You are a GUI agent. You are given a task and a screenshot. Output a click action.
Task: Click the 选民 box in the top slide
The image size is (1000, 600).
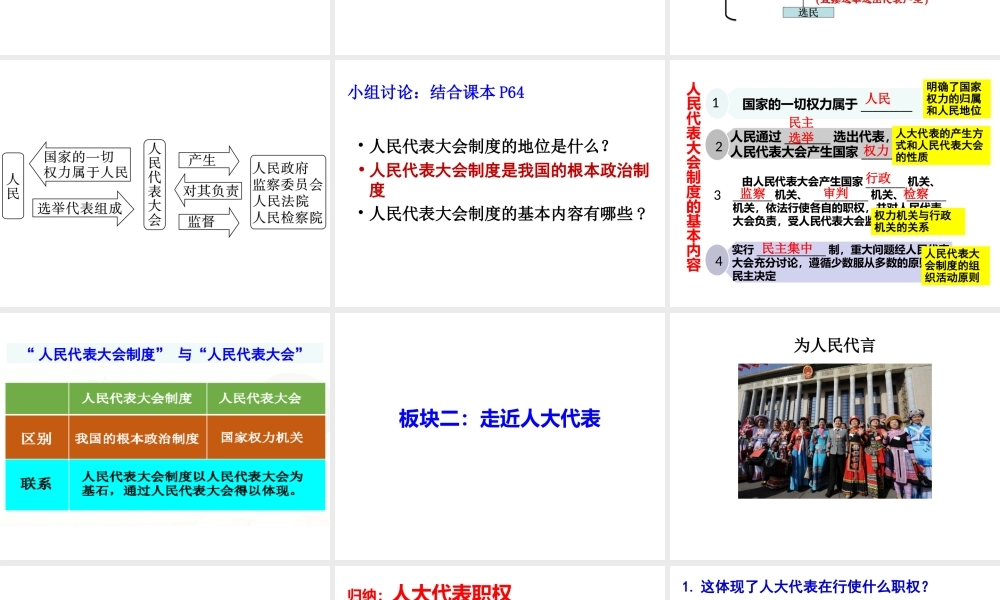808,12
